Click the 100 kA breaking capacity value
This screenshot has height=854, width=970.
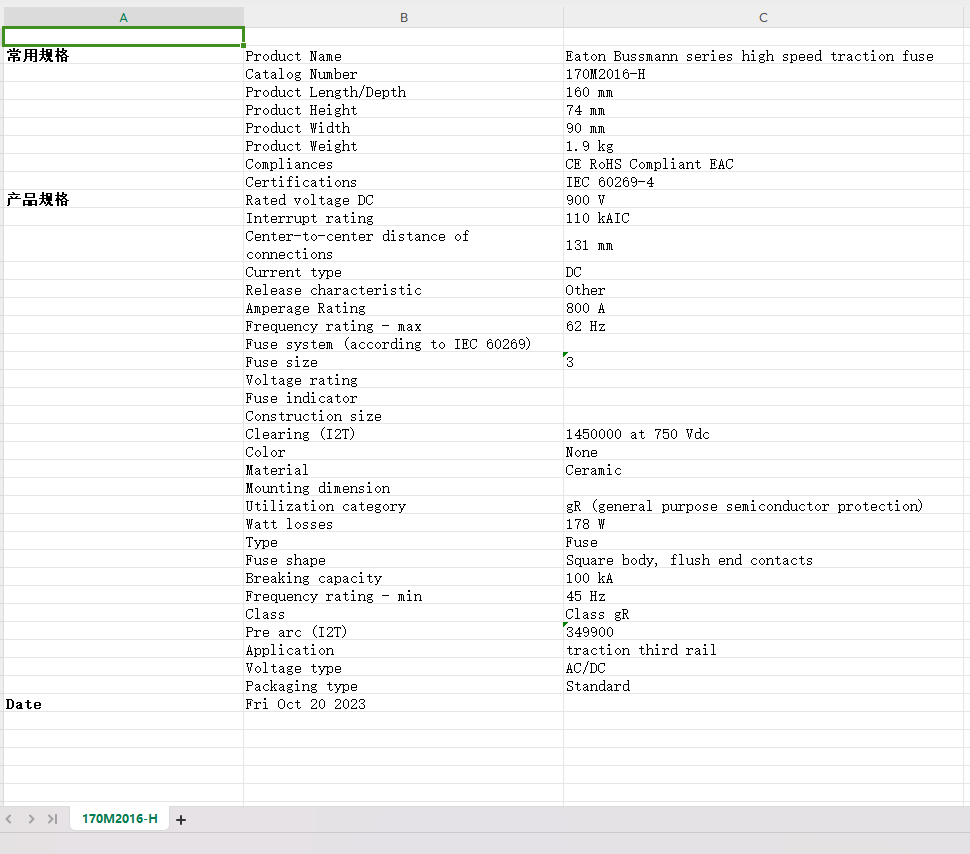pos(763,577)
